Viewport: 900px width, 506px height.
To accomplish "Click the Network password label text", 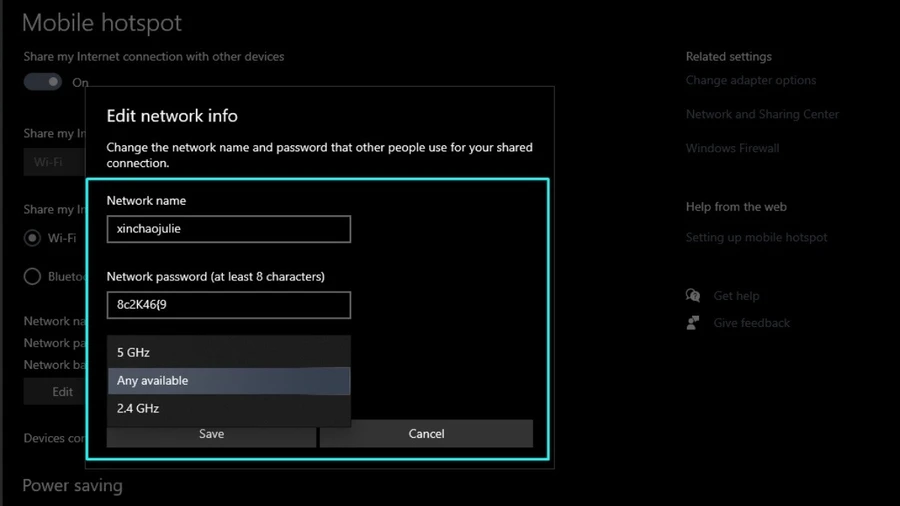I will [x=216, y=277].
